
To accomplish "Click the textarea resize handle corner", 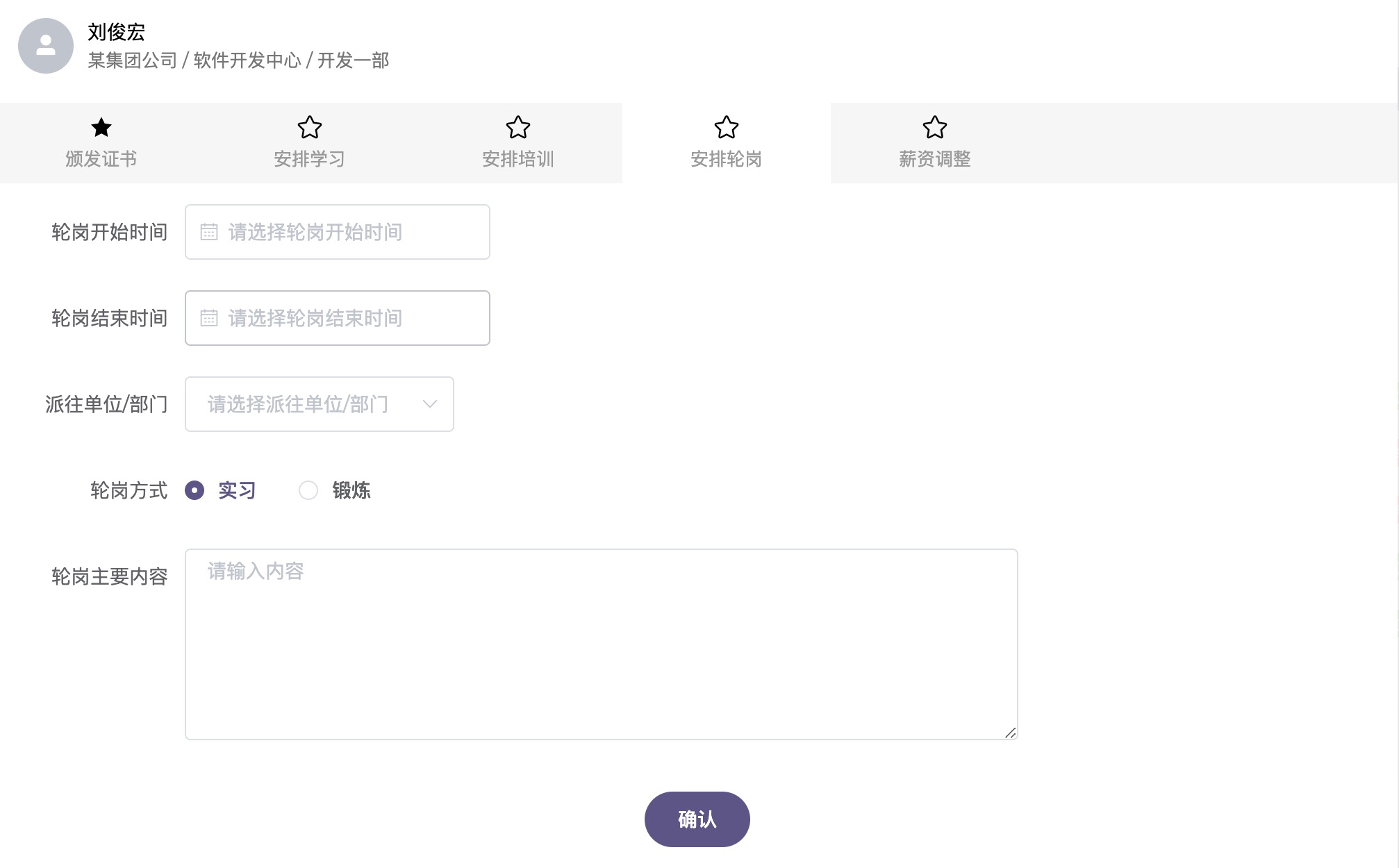I will pos(1011,733).
